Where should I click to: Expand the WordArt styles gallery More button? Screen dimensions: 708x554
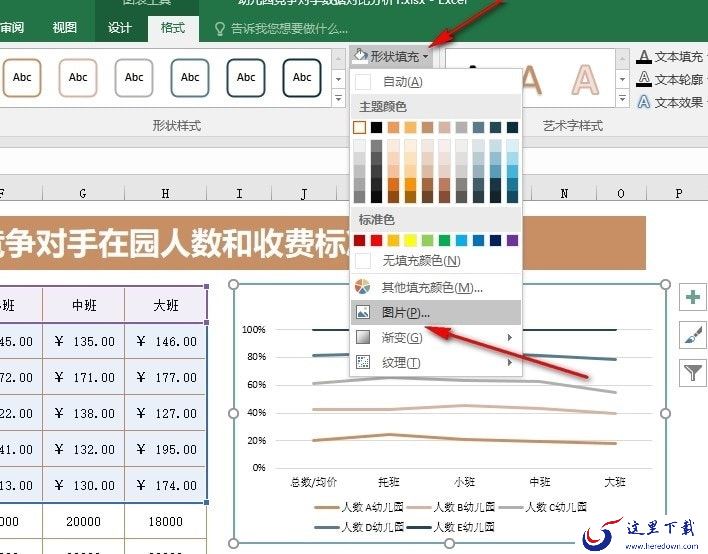[x=622, y=98]
